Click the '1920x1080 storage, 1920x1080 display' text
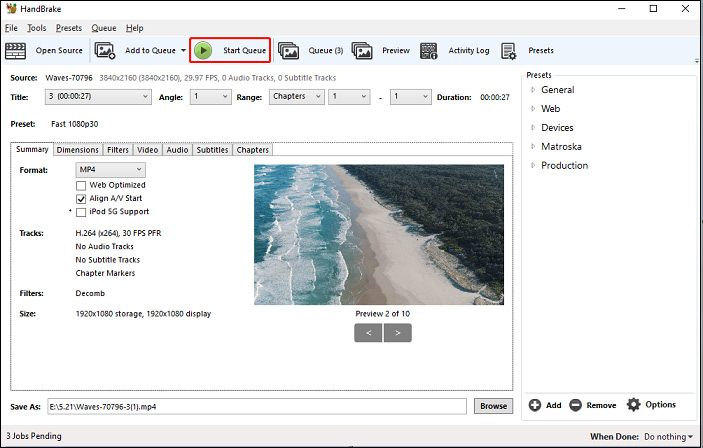 (143, 314)
